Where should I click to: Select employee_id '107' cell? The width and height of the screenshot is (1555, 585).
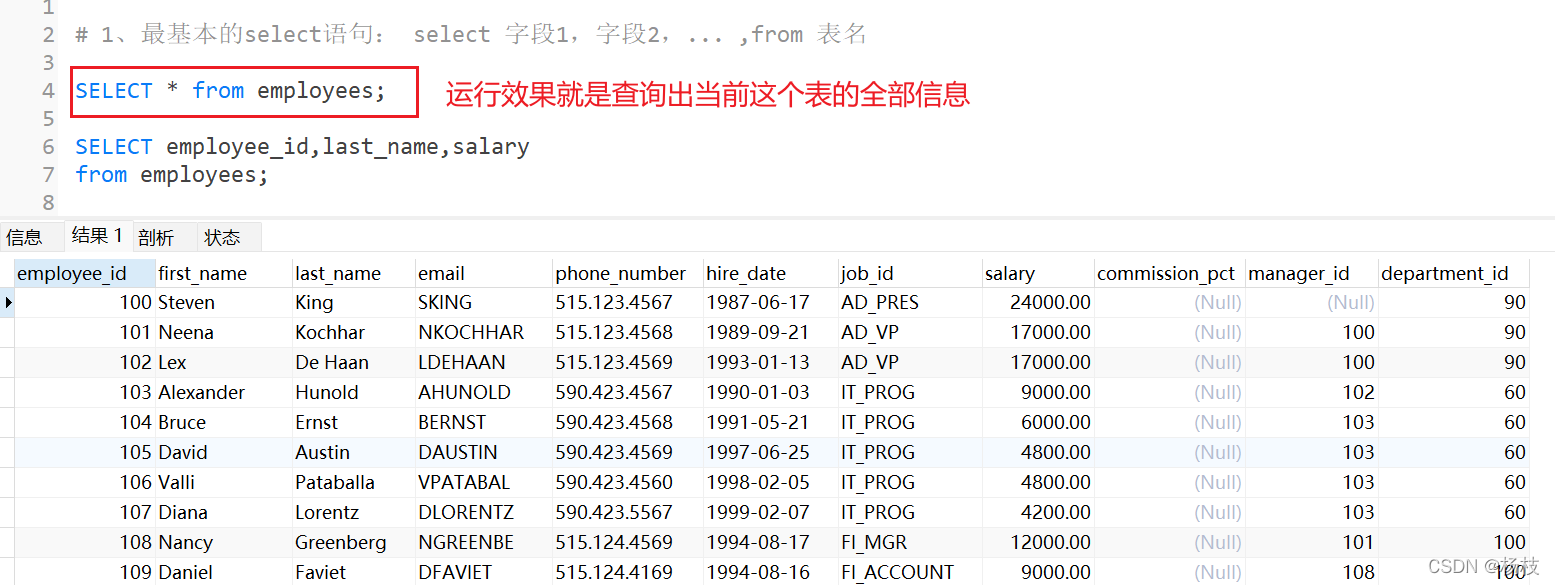(x=85, y=512)
